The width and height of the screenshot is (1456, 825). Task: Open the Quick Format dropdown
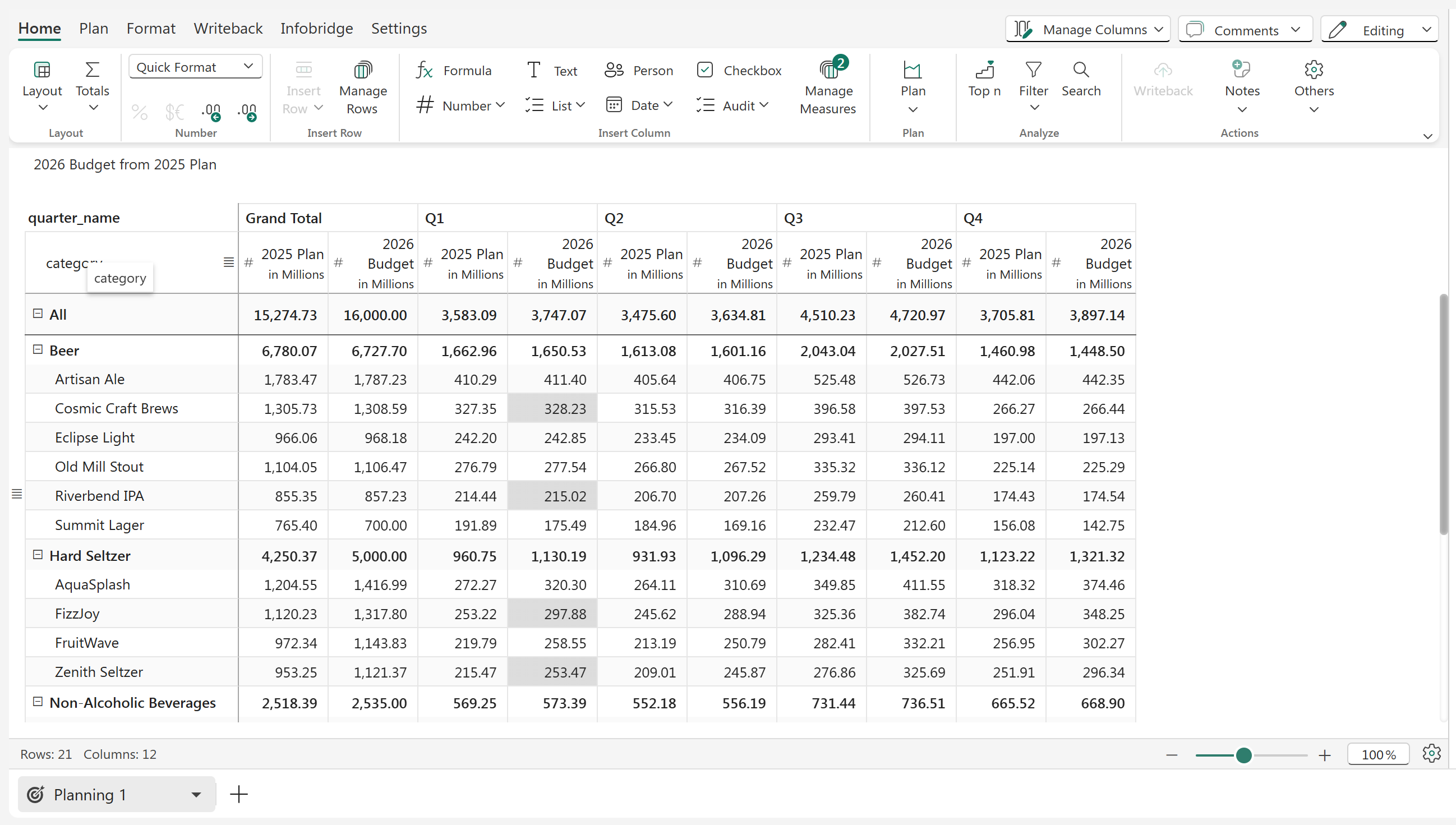pyautogui.click(x=195, y=67)
